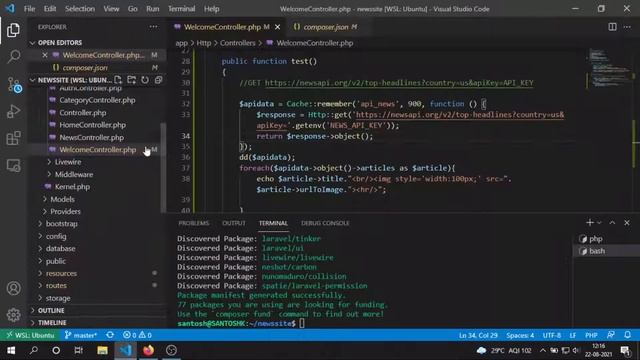Click the LF end of line setting
The height and width of the screenshot is (360, 640).
[573, 335]
